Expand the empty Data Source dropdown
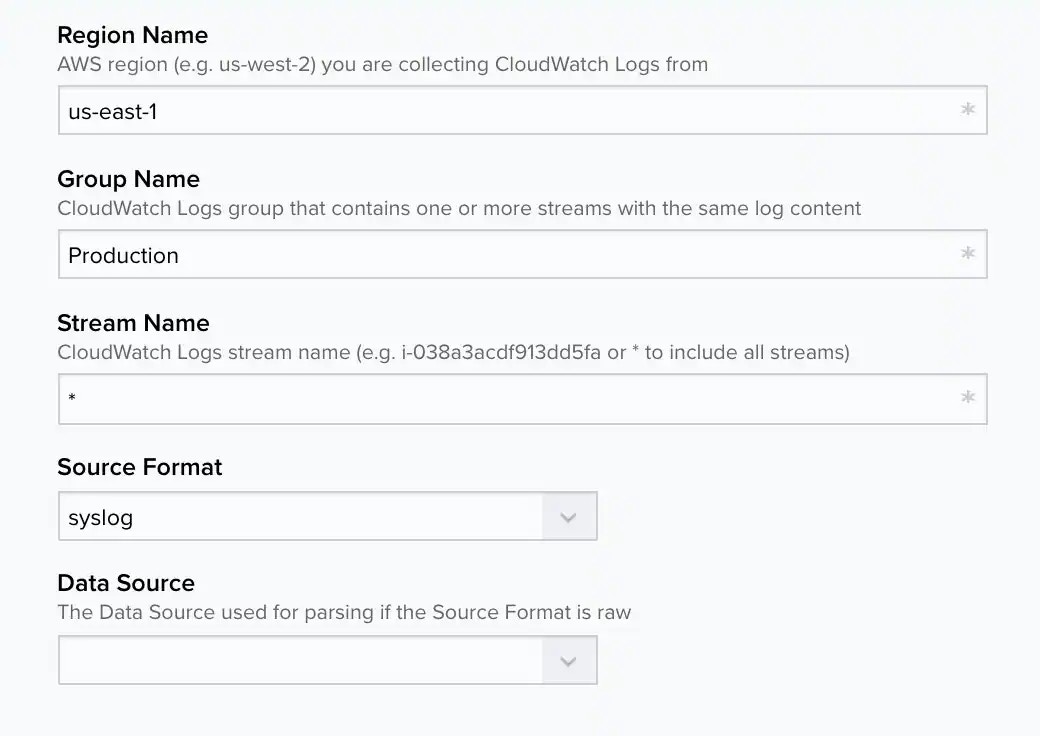Image resolution: width=1040 pixels, height=736 pixels. click(300, 661)
